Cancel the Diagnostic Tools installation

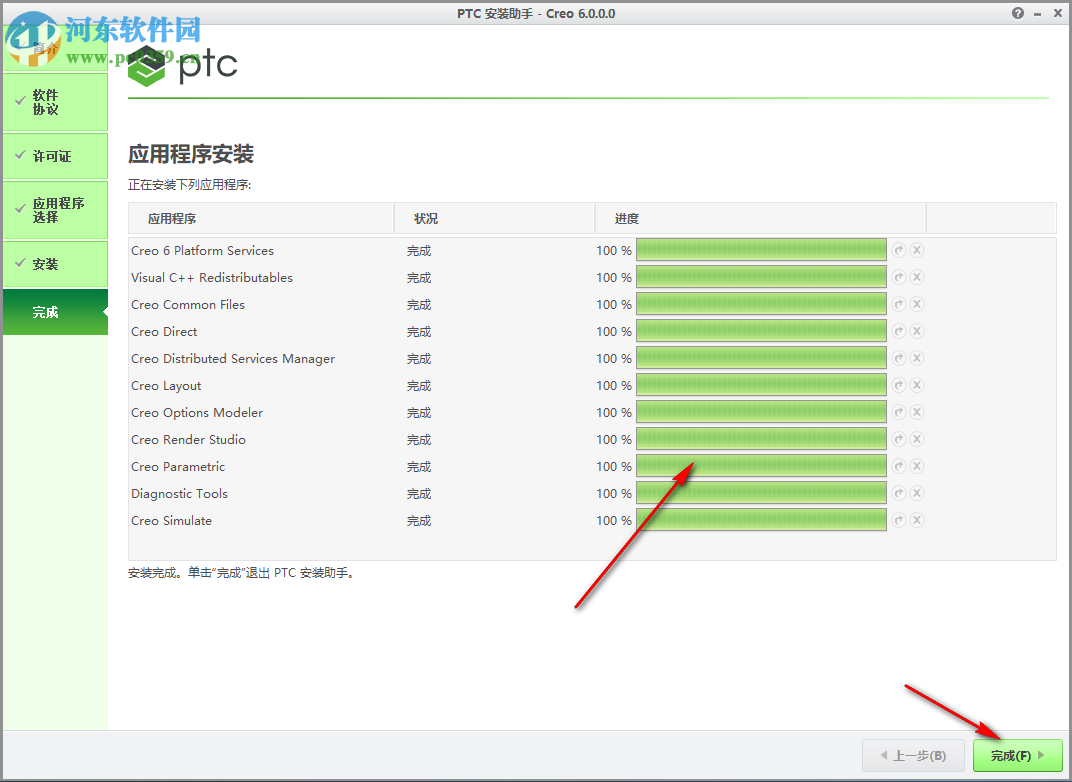coord(917,493)
